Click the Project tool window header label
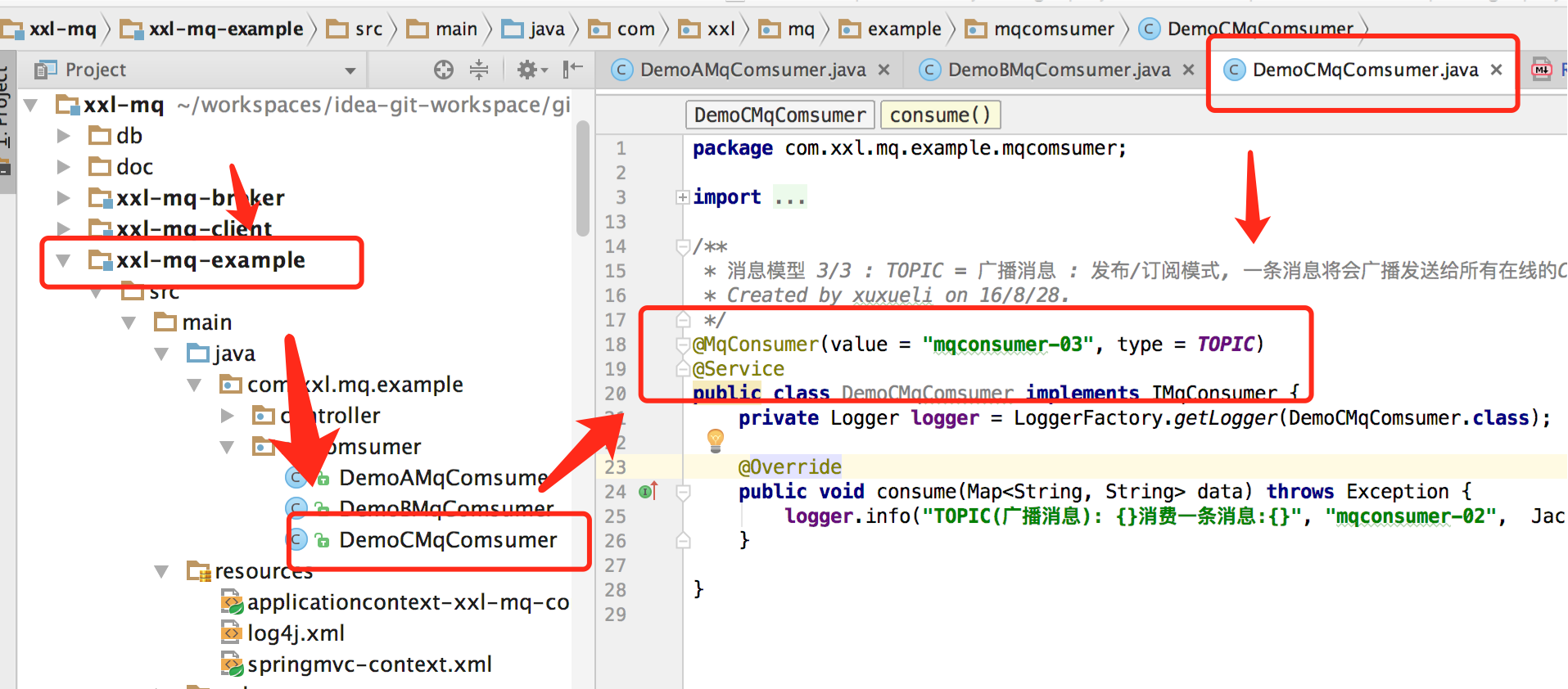 click(x=96, y=70)
